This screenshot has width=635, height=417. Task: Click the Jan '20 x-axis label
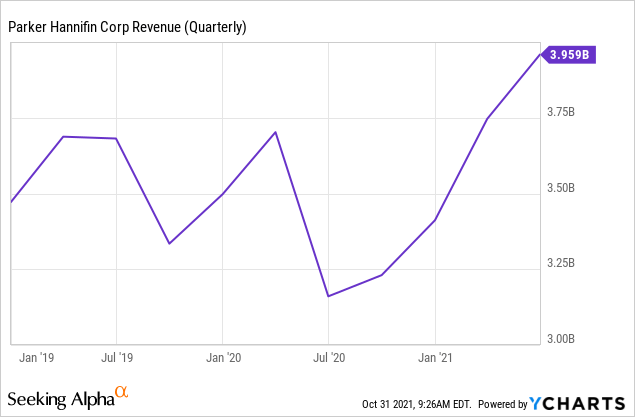(224, 357)
